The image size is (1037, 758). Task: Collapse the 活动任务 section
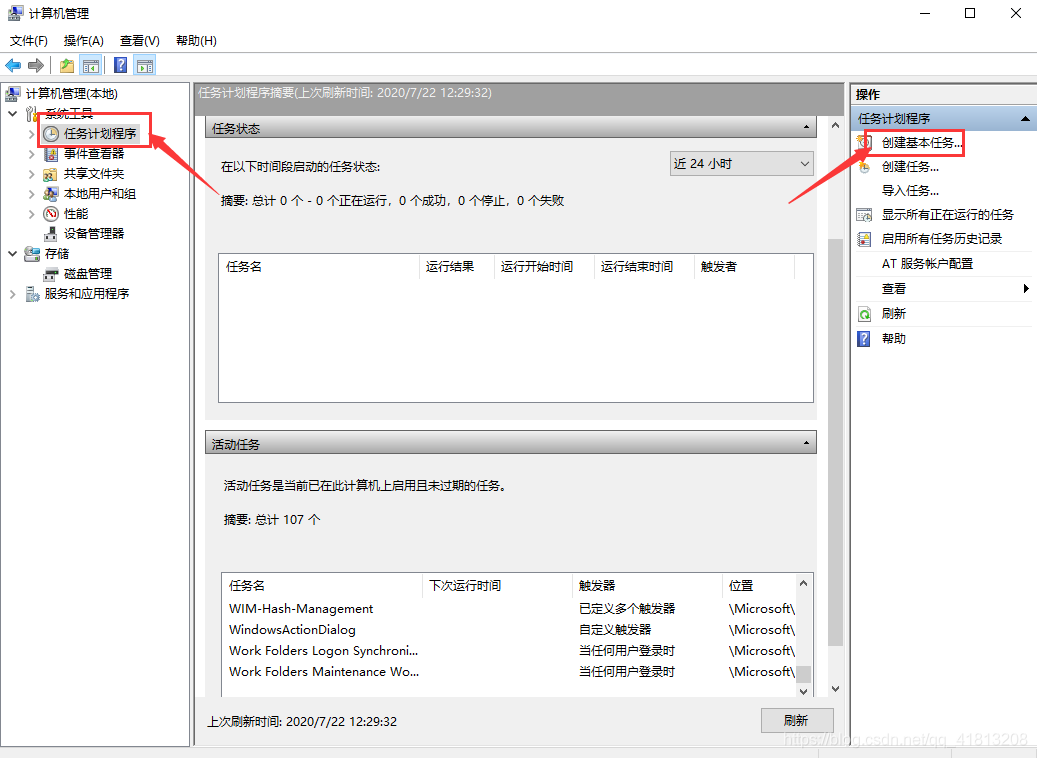[806, 443]
